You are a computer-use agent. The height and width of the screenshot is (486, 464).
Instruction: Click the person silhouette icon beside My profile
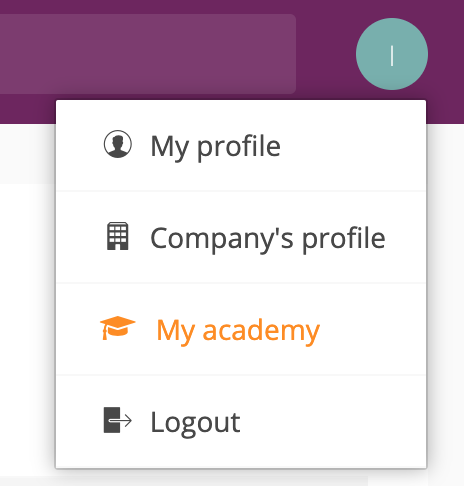[118, 144]
